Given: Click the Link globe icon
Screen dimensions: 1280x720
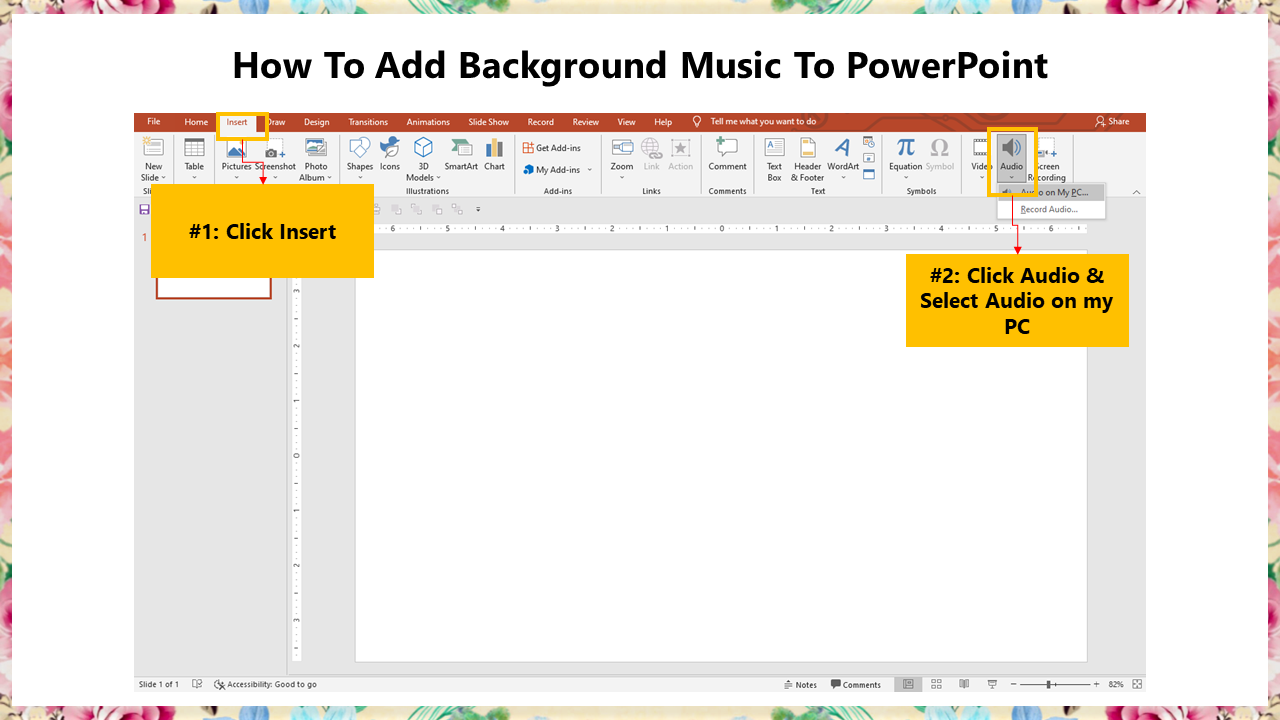Looking at the screenshot, I should 651,147.
